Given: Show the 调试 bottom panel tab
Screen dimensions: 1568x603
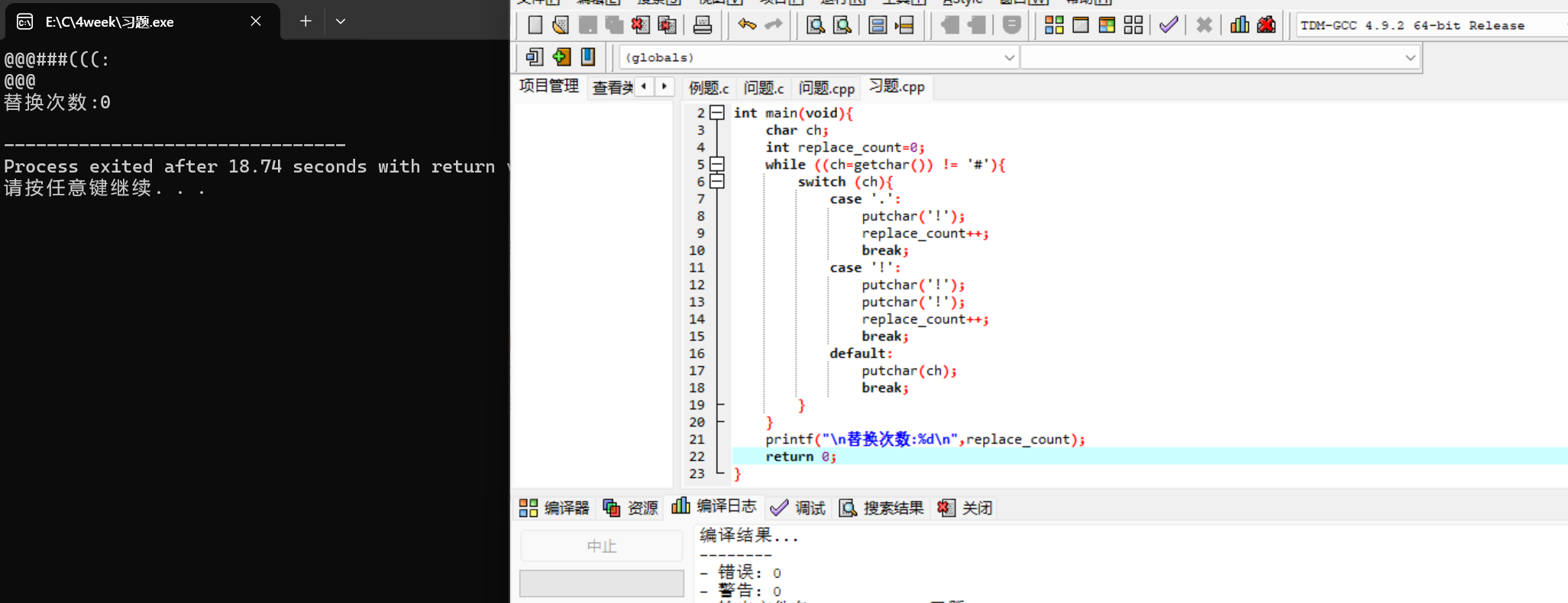Looking at the screenshot, I should [798, 508].
